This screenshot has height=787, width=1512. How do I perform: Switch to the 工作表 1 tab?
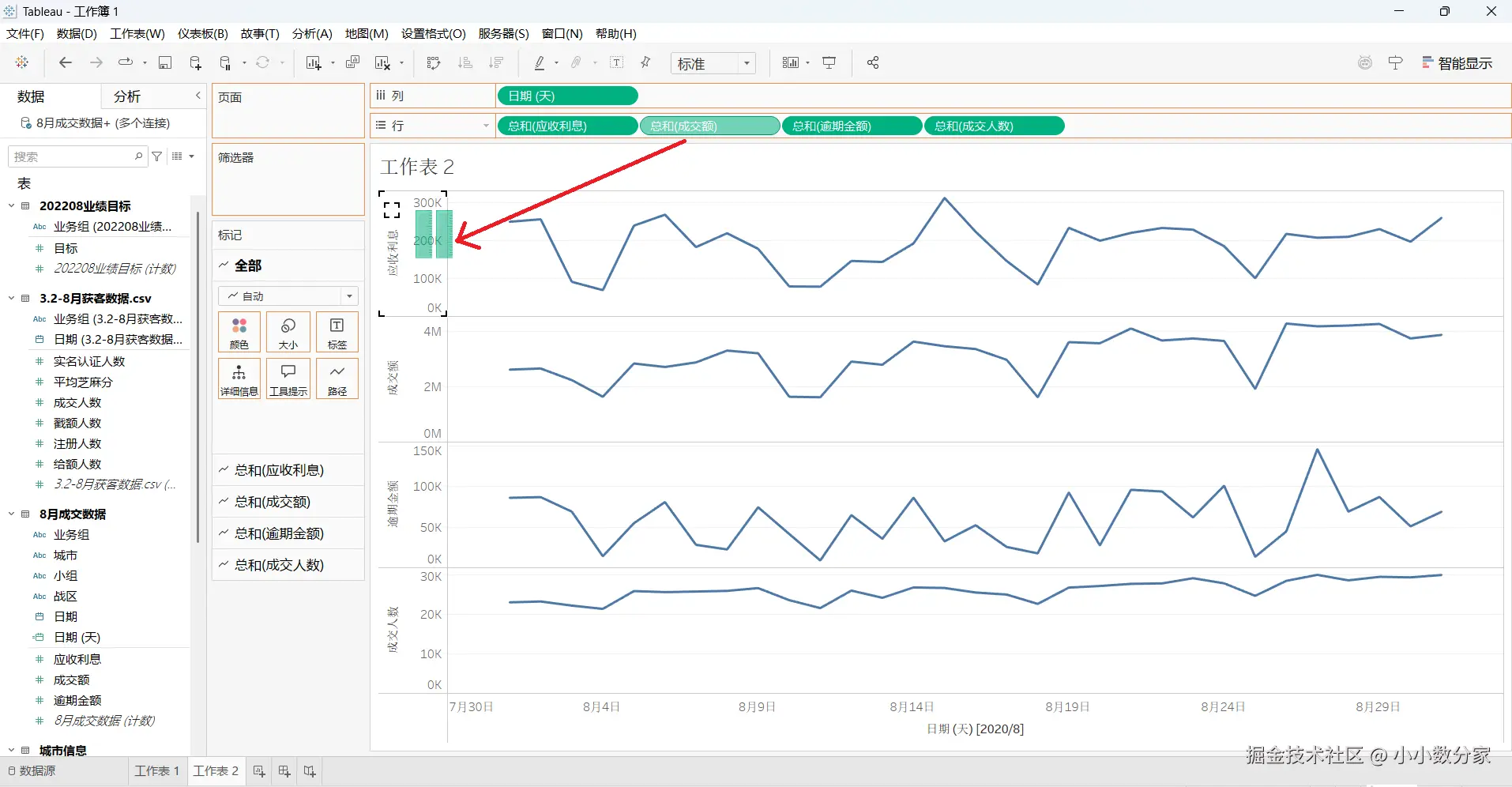[157, 771]
